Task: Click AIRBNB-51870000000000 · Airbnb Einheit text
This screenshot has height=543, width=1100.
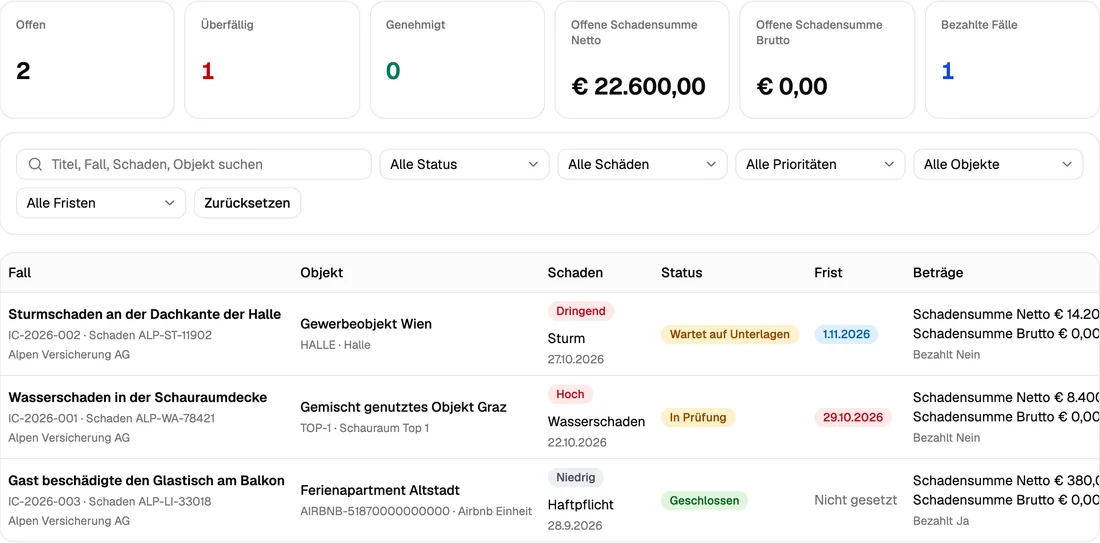Action: (416, 511)
